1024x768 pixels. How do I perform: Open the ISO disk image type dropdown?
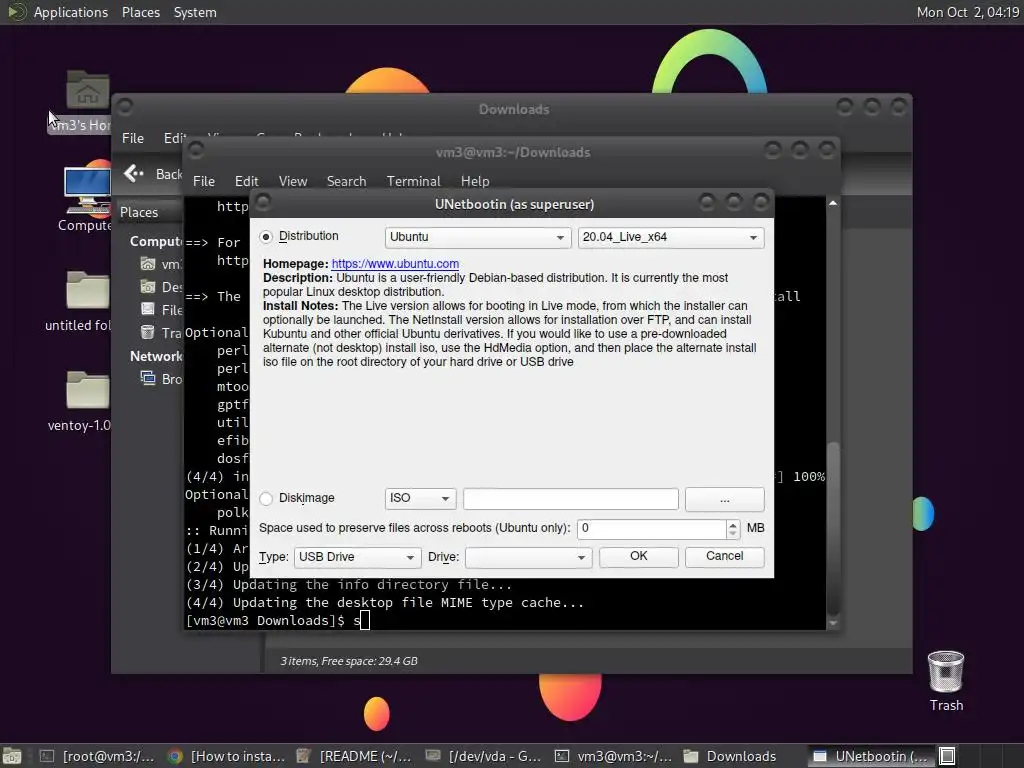420,498
